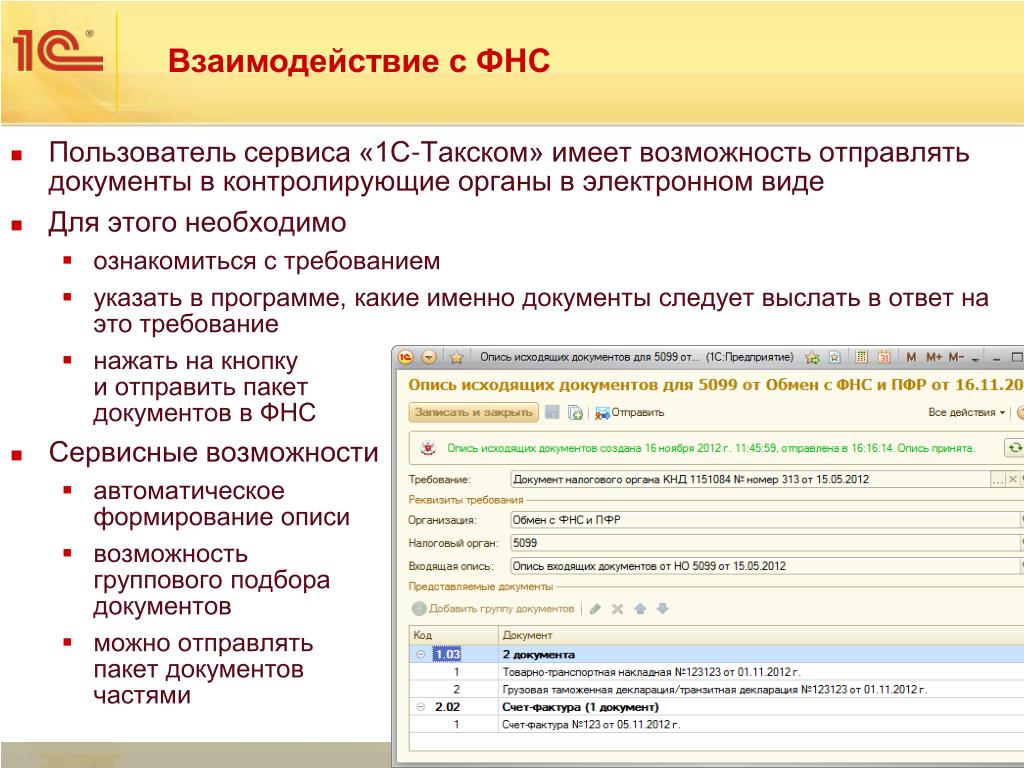
Task: Clear the Требование field with the X button
Action: coord(1013,480)
